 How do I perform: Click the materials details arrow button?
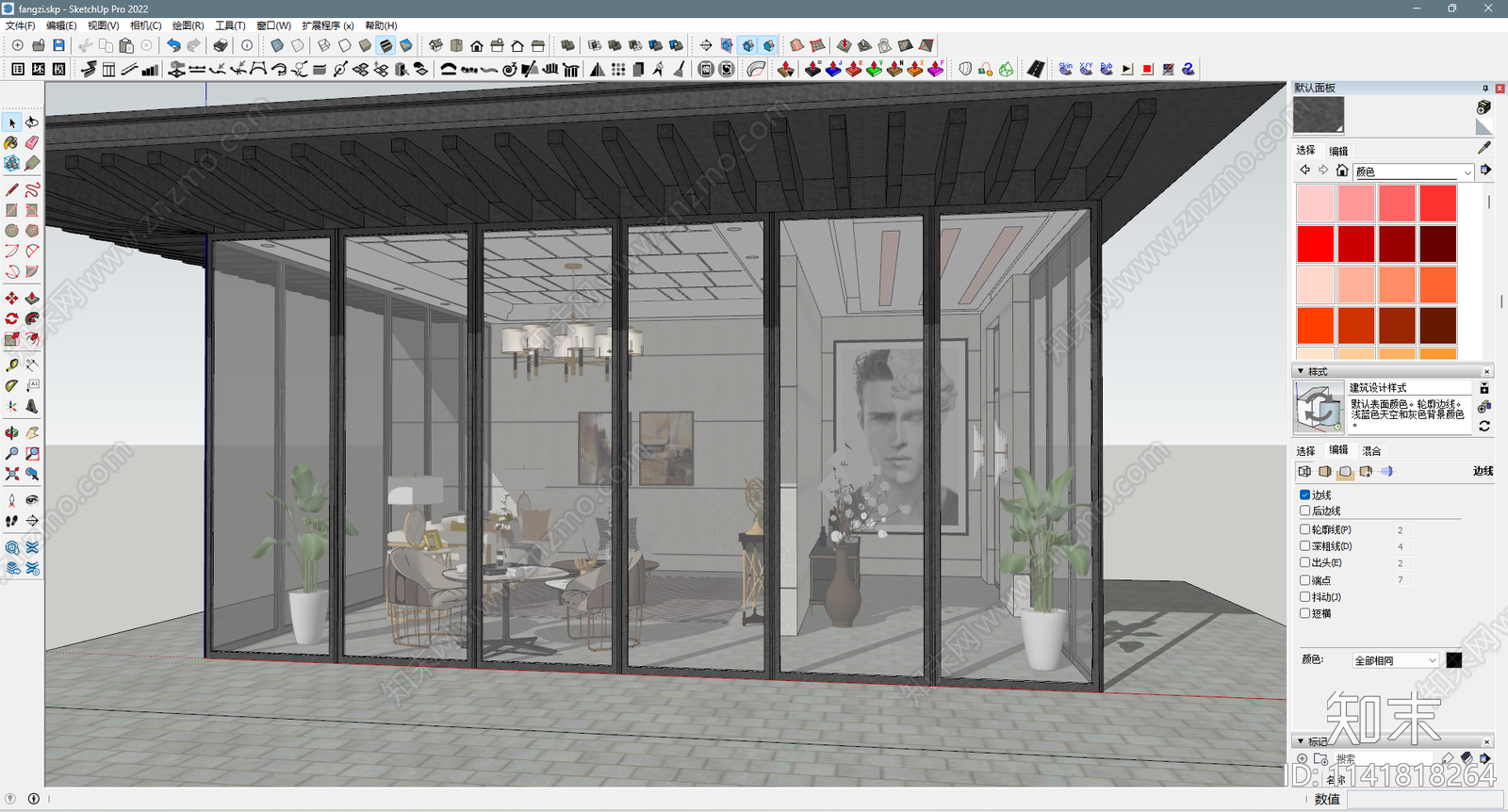1485,171
